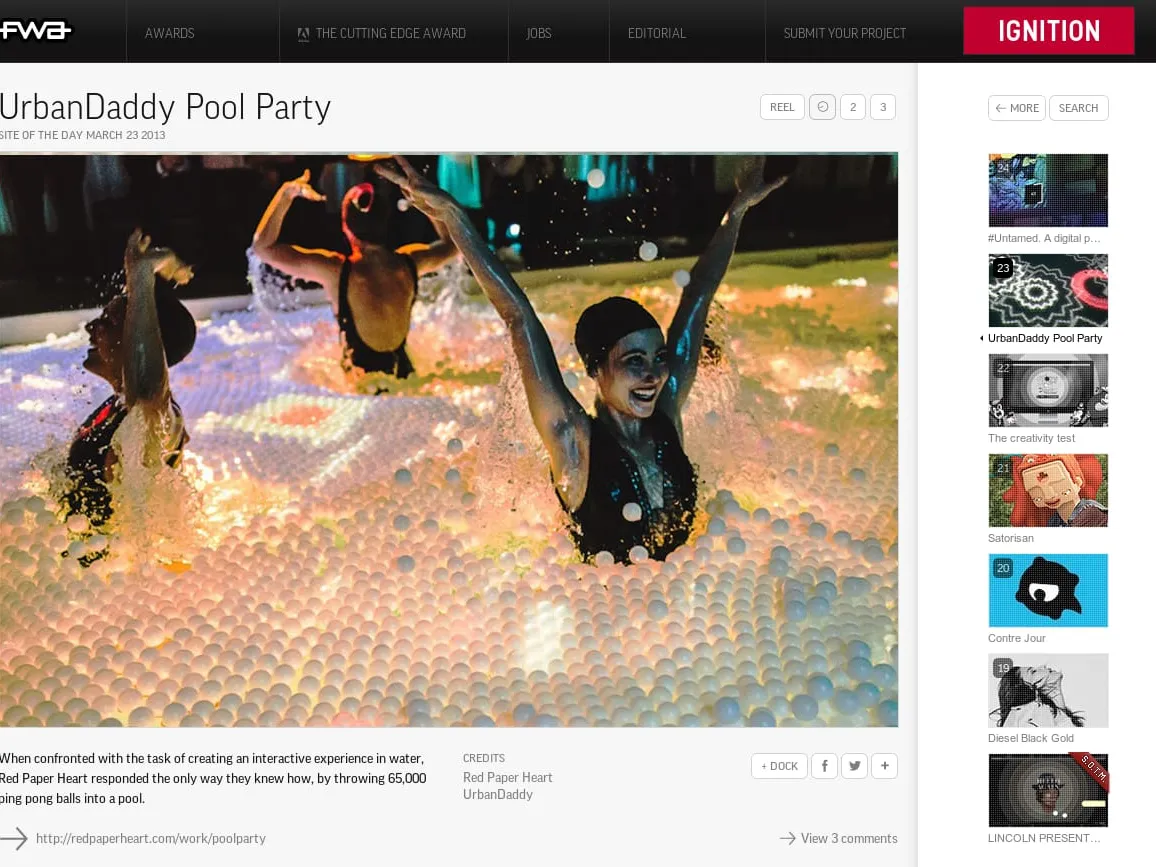
Task: Click the red Ignition banner
Action: [x=1048, y=31]
